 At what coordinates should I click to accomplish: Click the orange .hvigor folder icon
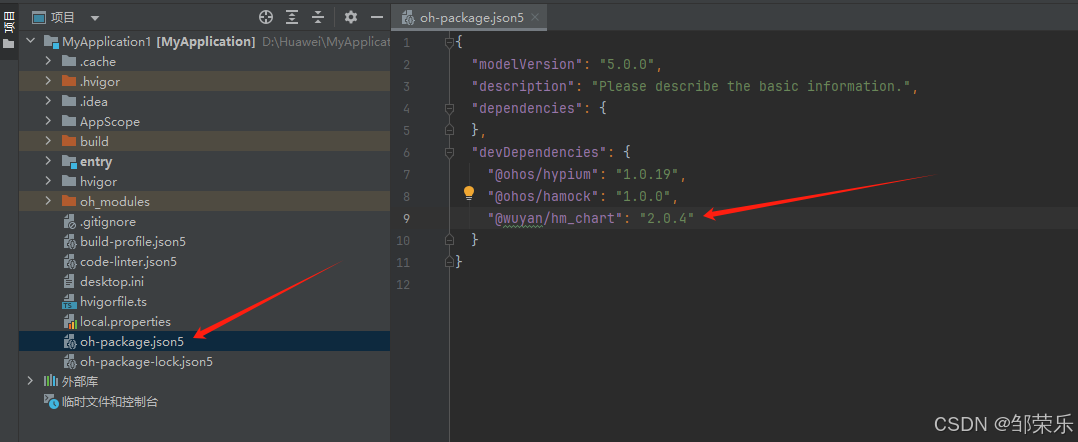click(69, 81)
